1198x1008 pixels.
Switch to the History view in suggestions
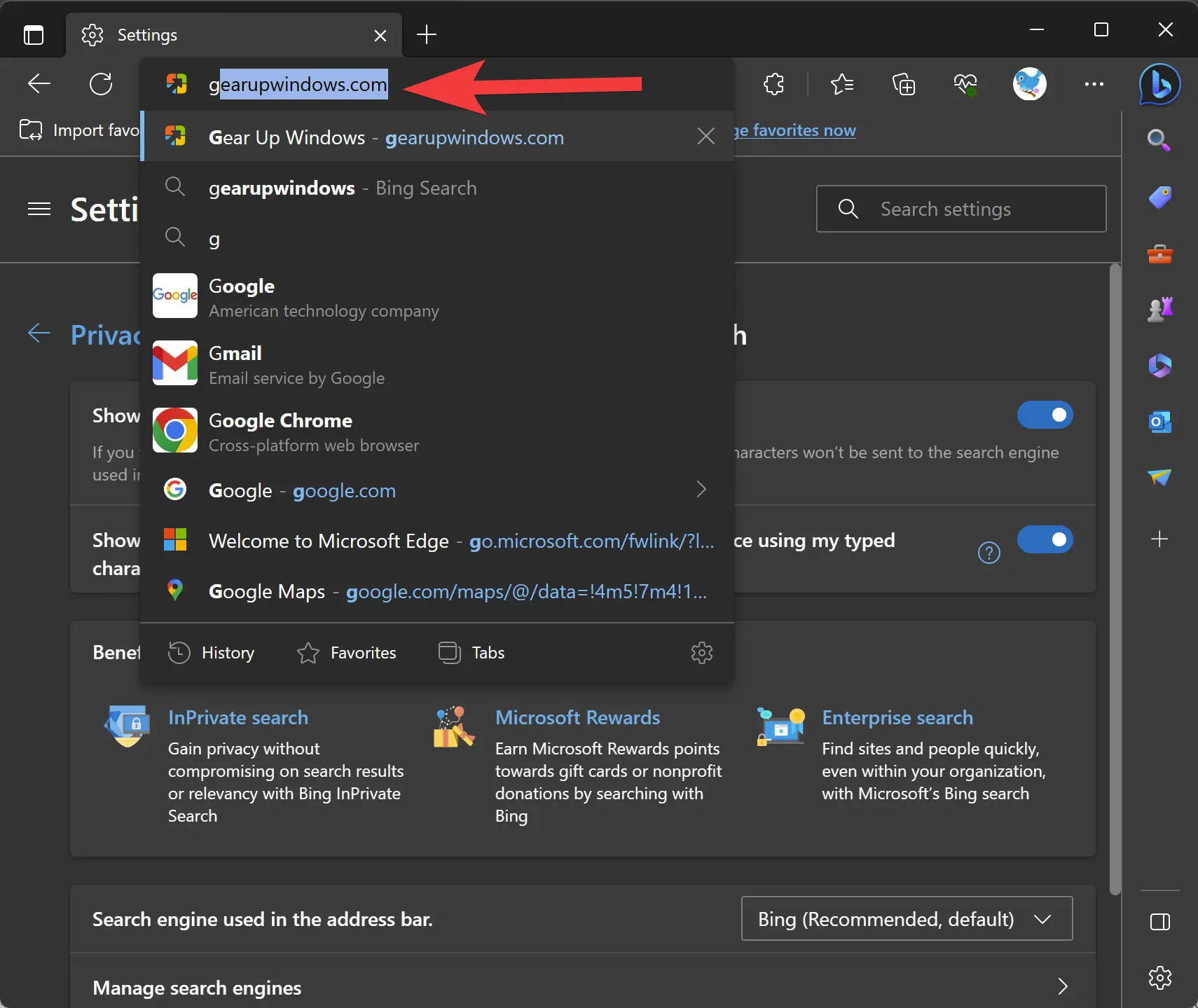coord(212,652)
